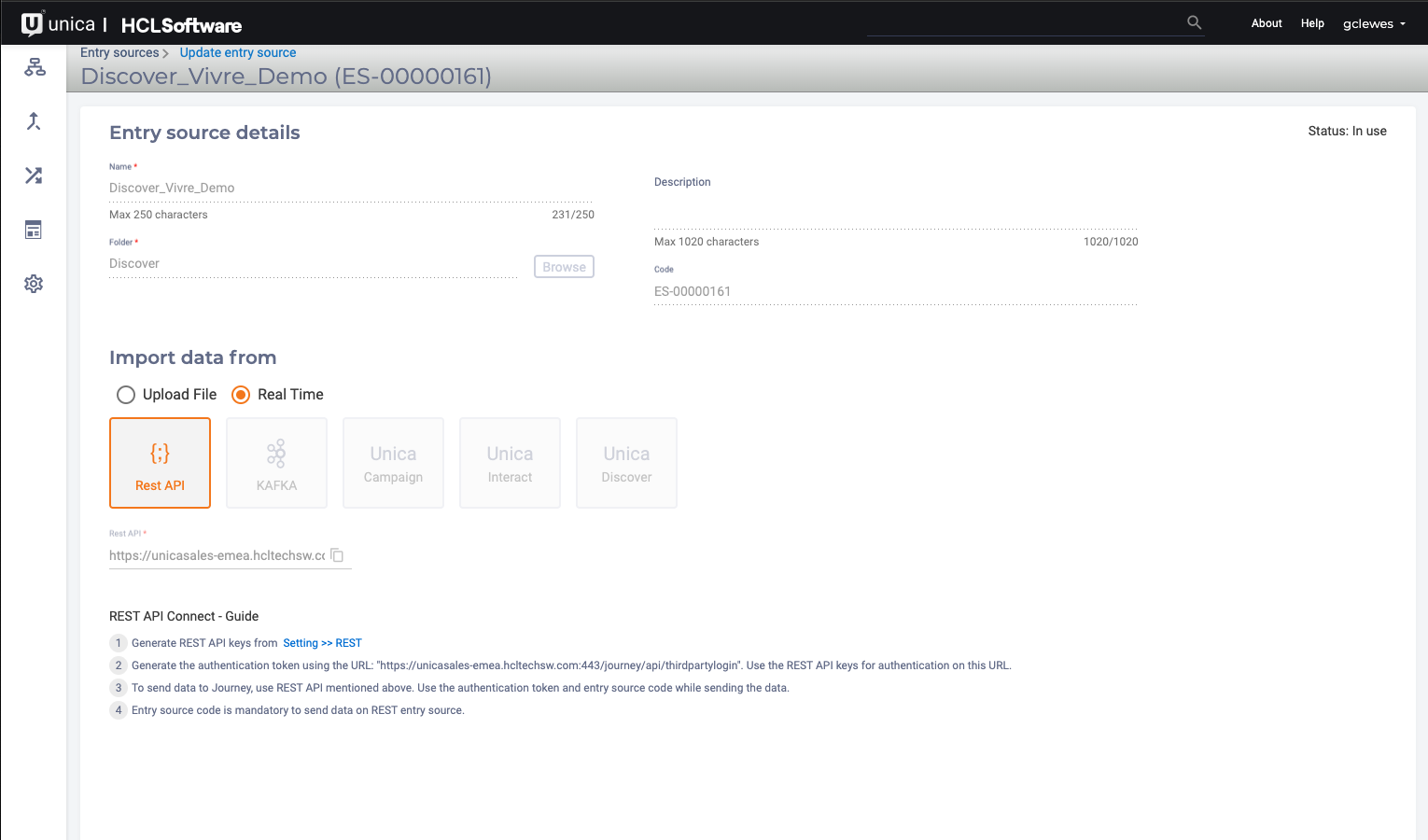Click the REST API Connect - Guide heading
The image size is (1428, 840).
(x=184, y=616)
